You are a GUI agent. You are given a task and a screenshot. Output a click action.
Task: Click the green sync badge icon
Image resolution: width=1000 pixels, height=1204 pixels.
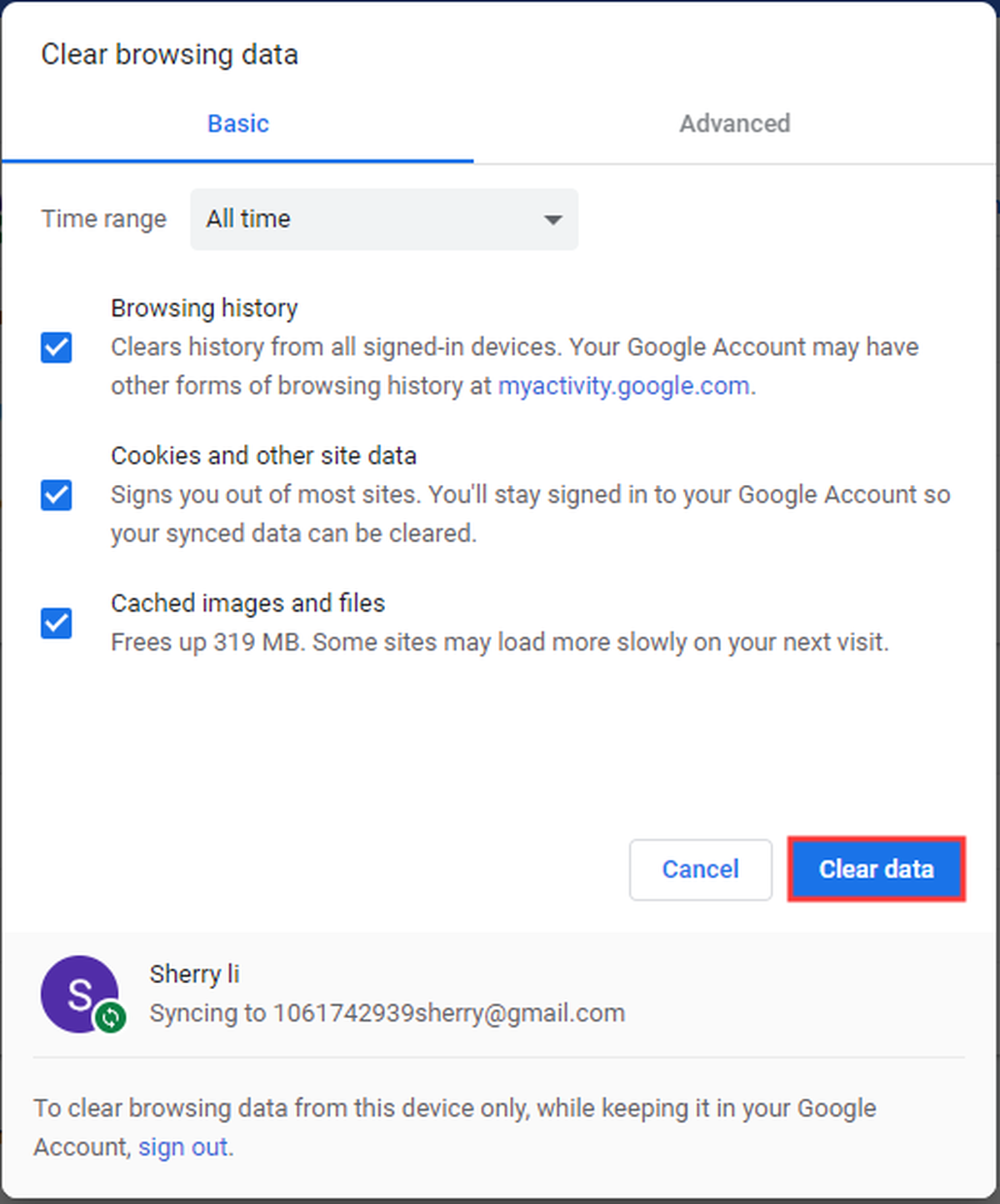(x=110, y=1017)
